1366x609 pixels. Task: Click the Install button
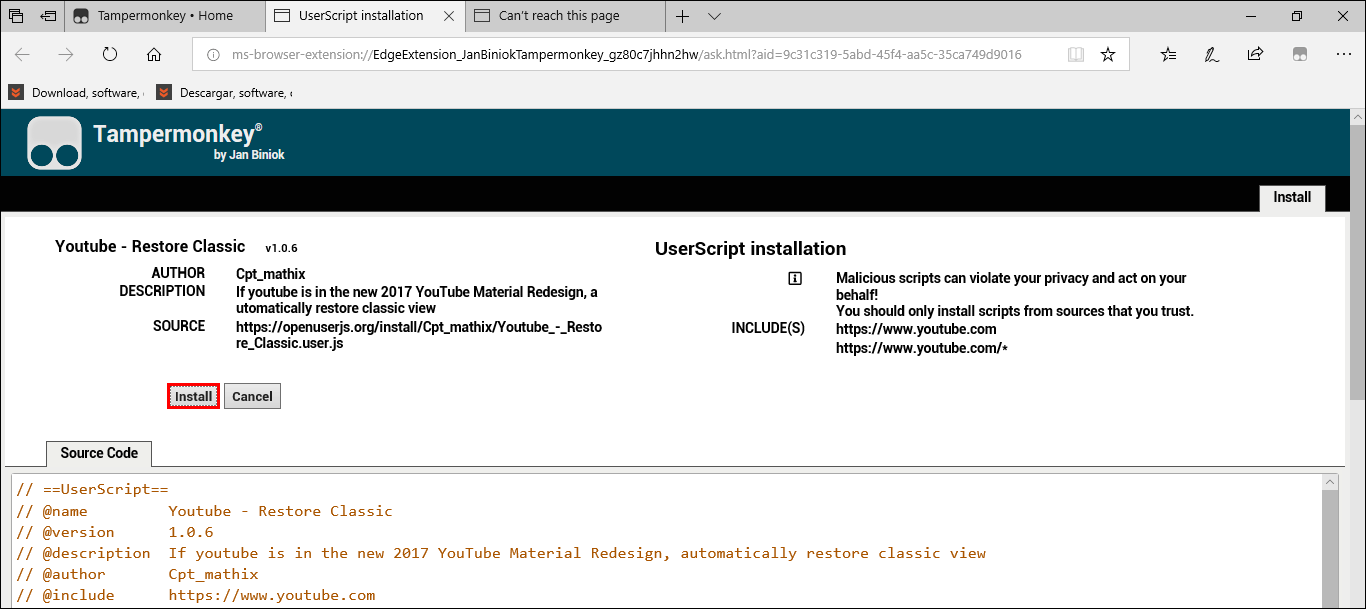click(193, 397)
